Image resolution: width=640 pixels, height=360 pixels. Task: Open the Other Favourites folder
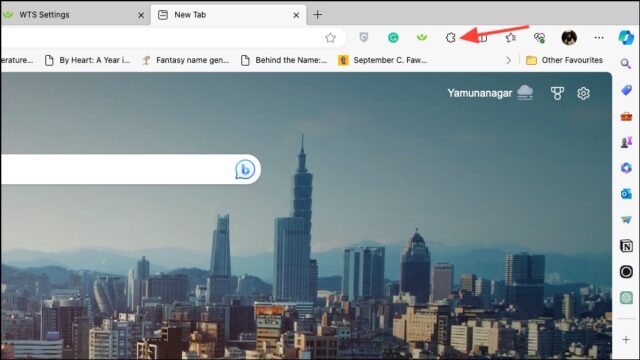[x=564, y=60]
